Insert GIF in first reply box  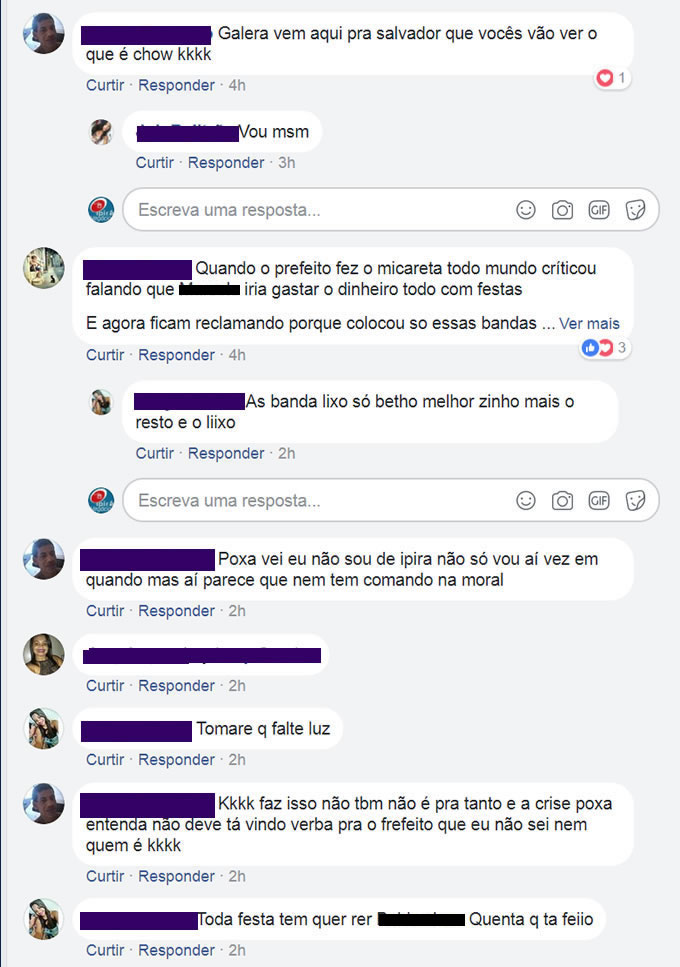coord(599,210)
